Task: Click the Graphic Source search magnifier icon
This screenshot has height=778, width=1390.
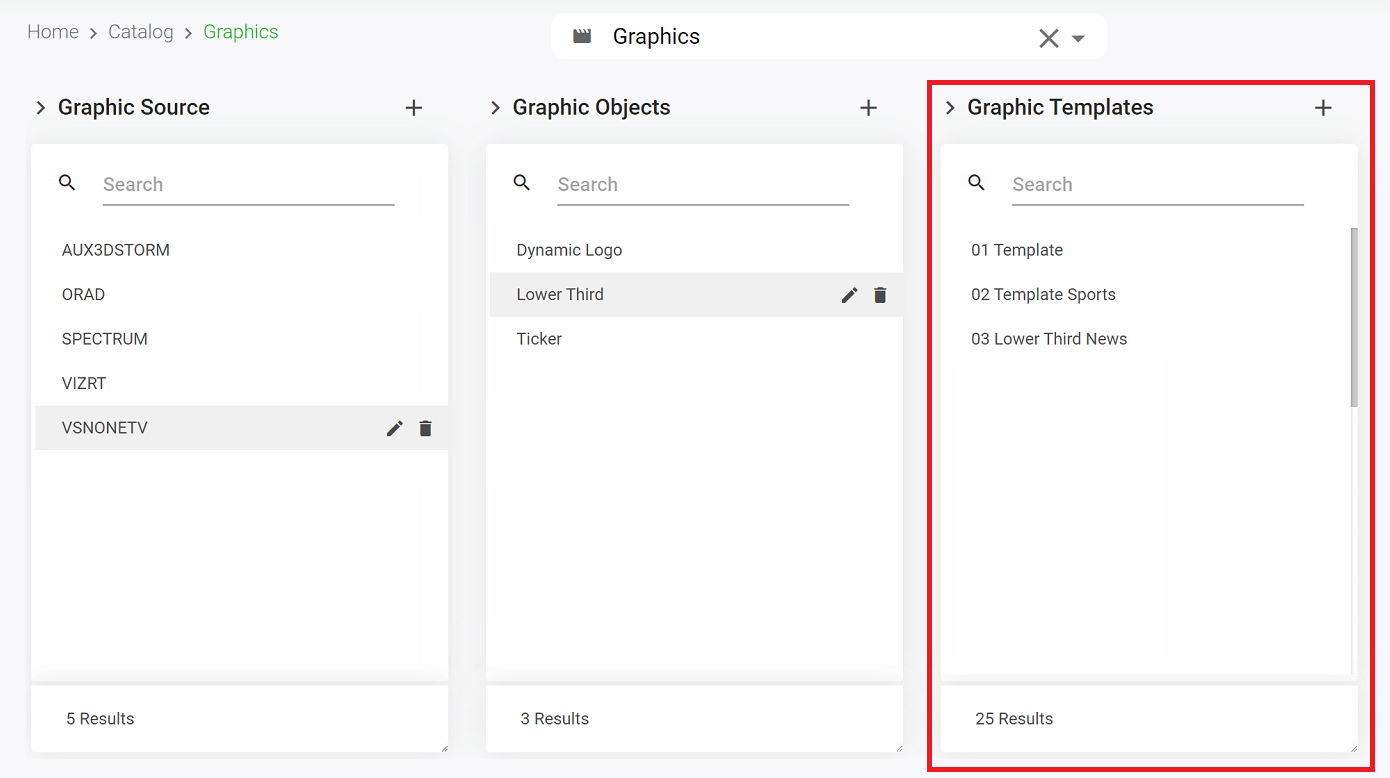Action: pyautogui.click(x=67, y=183)
